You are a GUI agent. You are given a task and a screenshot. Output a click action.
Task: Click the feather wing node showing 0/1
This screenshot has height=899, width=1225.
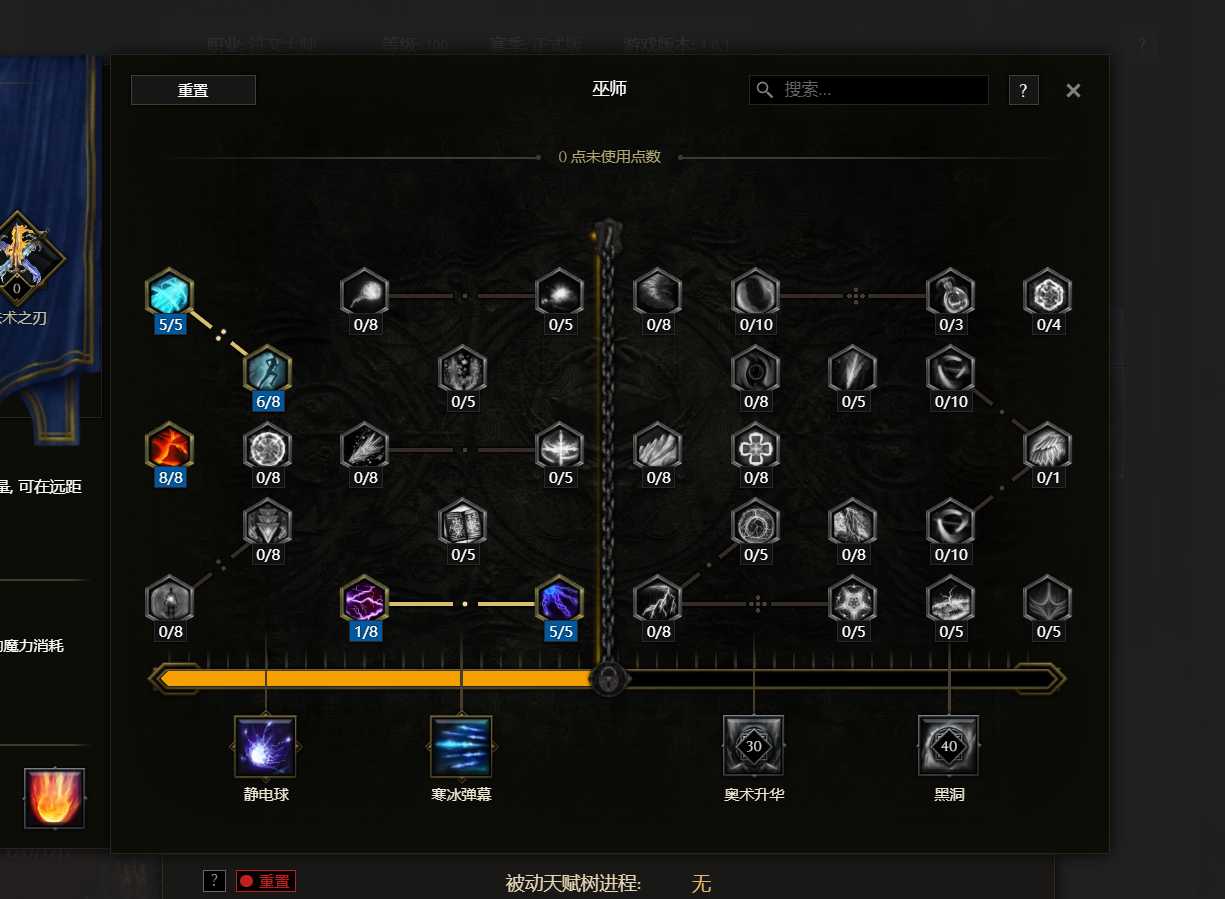(x=1047, y=446)
